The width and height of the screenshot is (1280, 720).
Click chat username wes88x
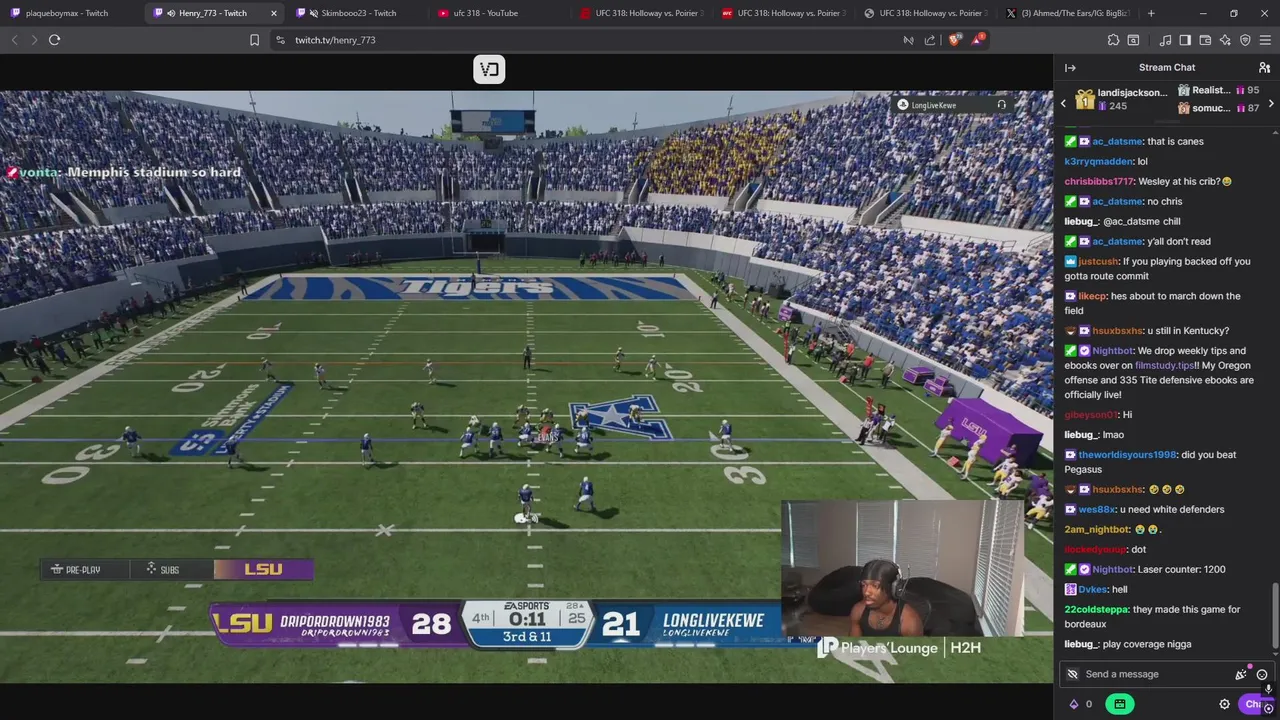coord(1097,510)
